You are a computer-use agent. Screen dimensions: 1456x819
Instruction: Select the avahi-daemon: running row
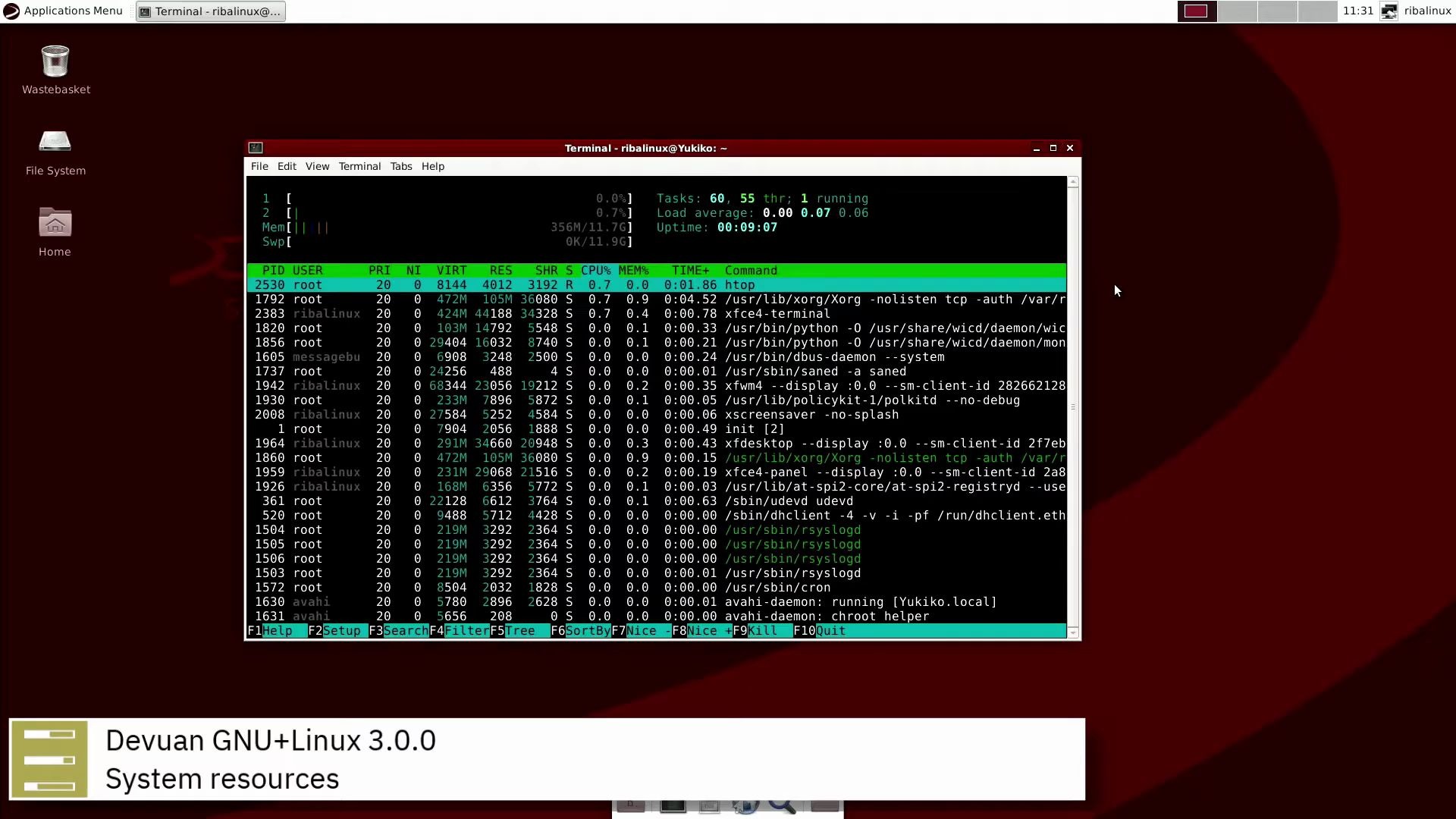657,602
